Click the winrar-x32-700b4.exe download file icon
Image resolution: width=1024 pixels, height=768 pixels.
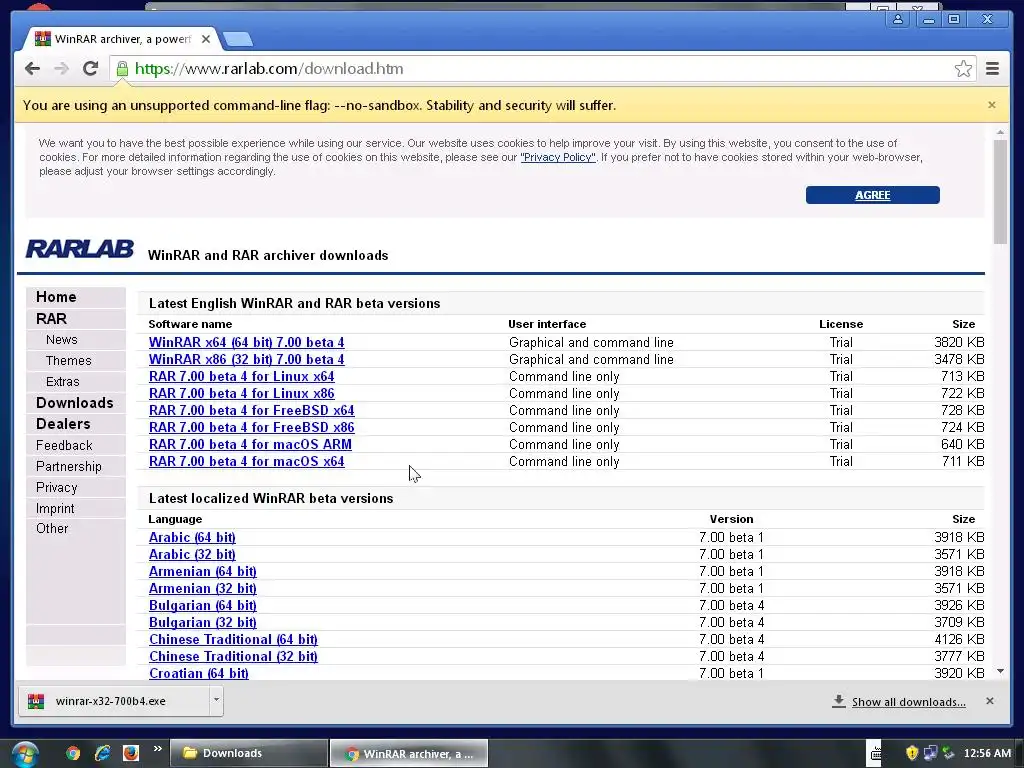[x=36, y=701]
